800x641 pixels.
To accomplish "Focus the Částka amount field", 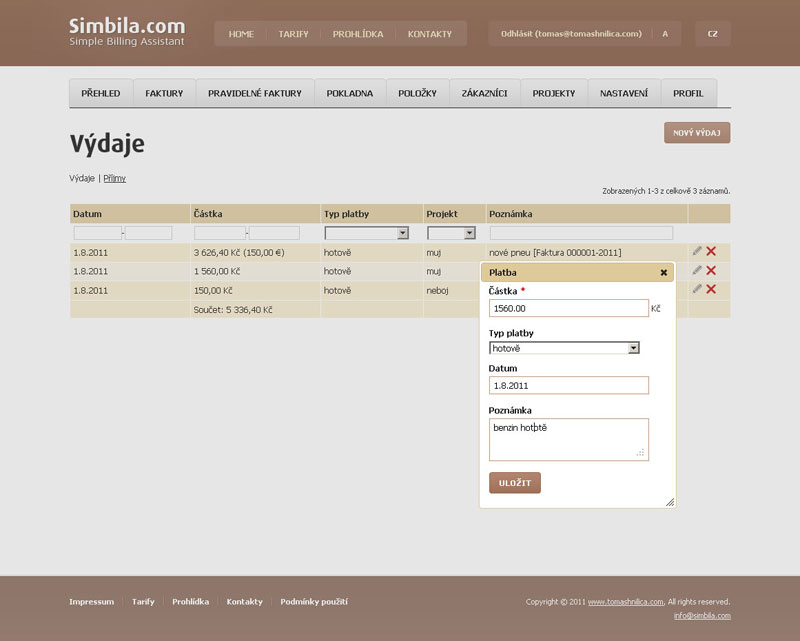I will point(568,309).
